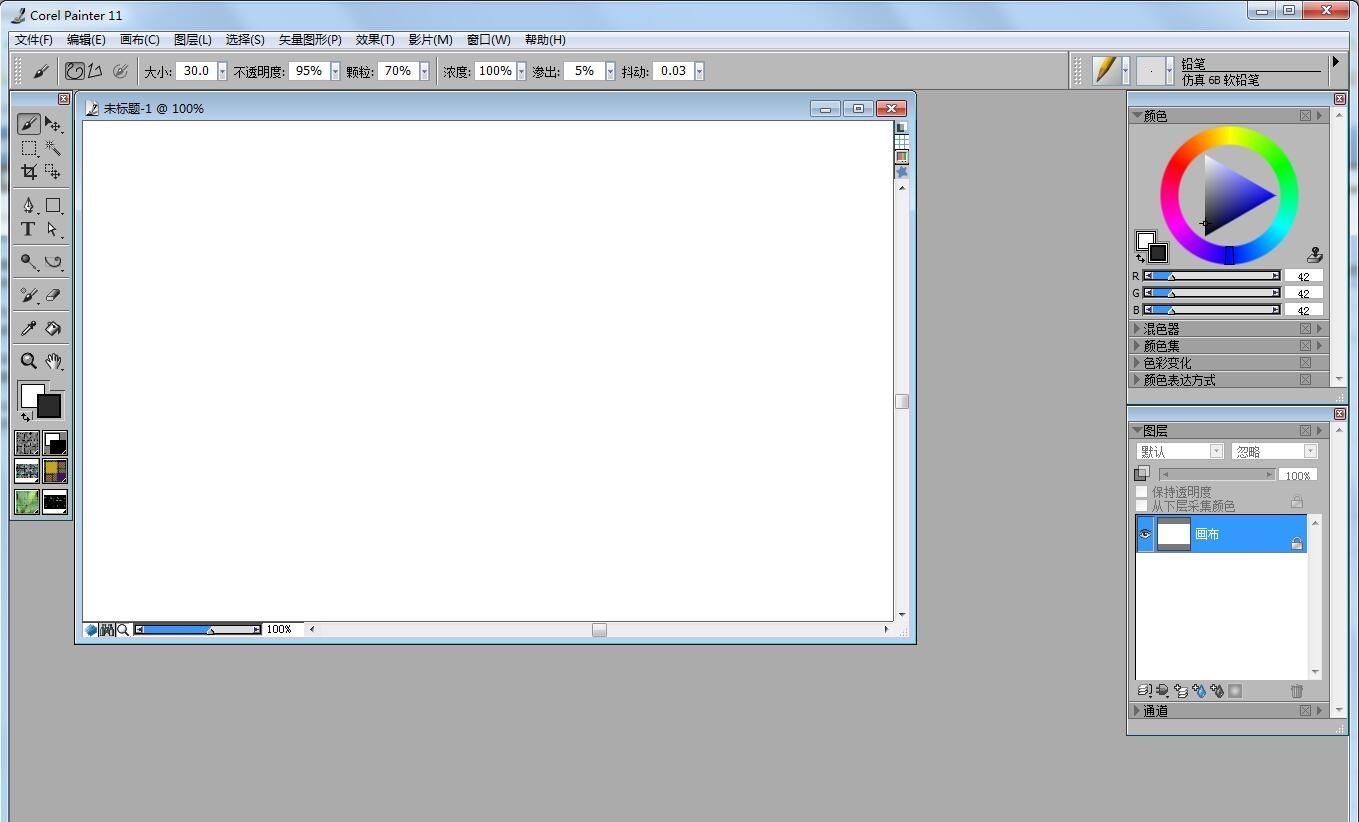Select the Crop tool
Screen dimensions: 1359x822
click(28, 172)
